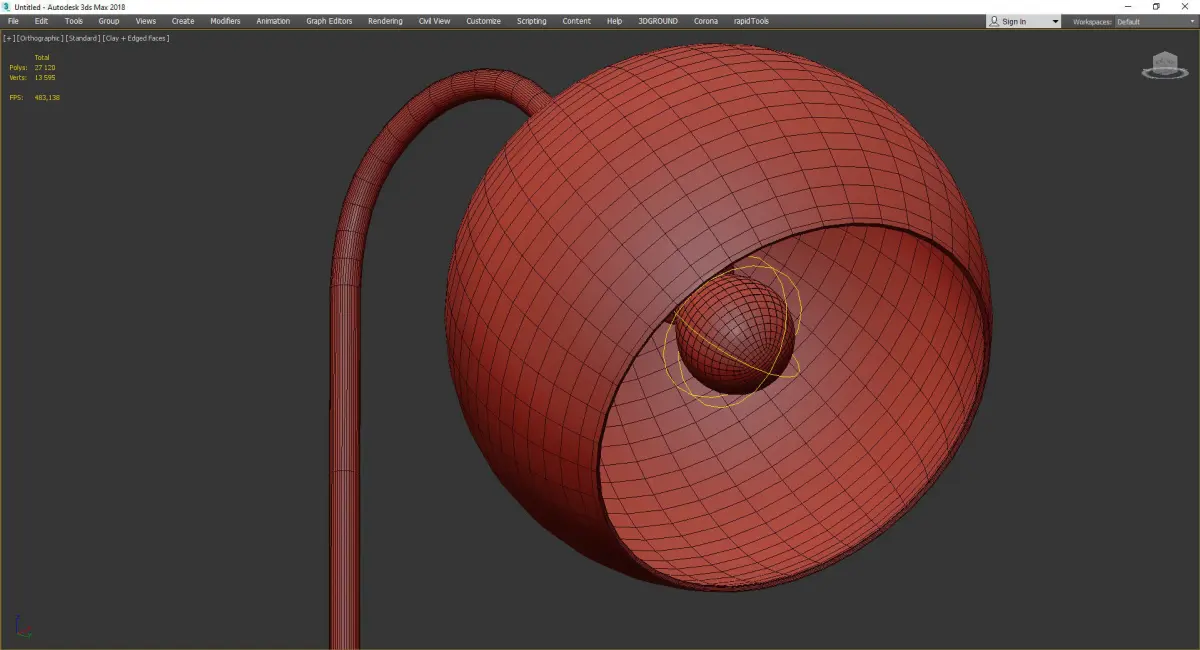1200x650 pixels.
Task: Open the Help menu
Action: [x=614, y=21]
